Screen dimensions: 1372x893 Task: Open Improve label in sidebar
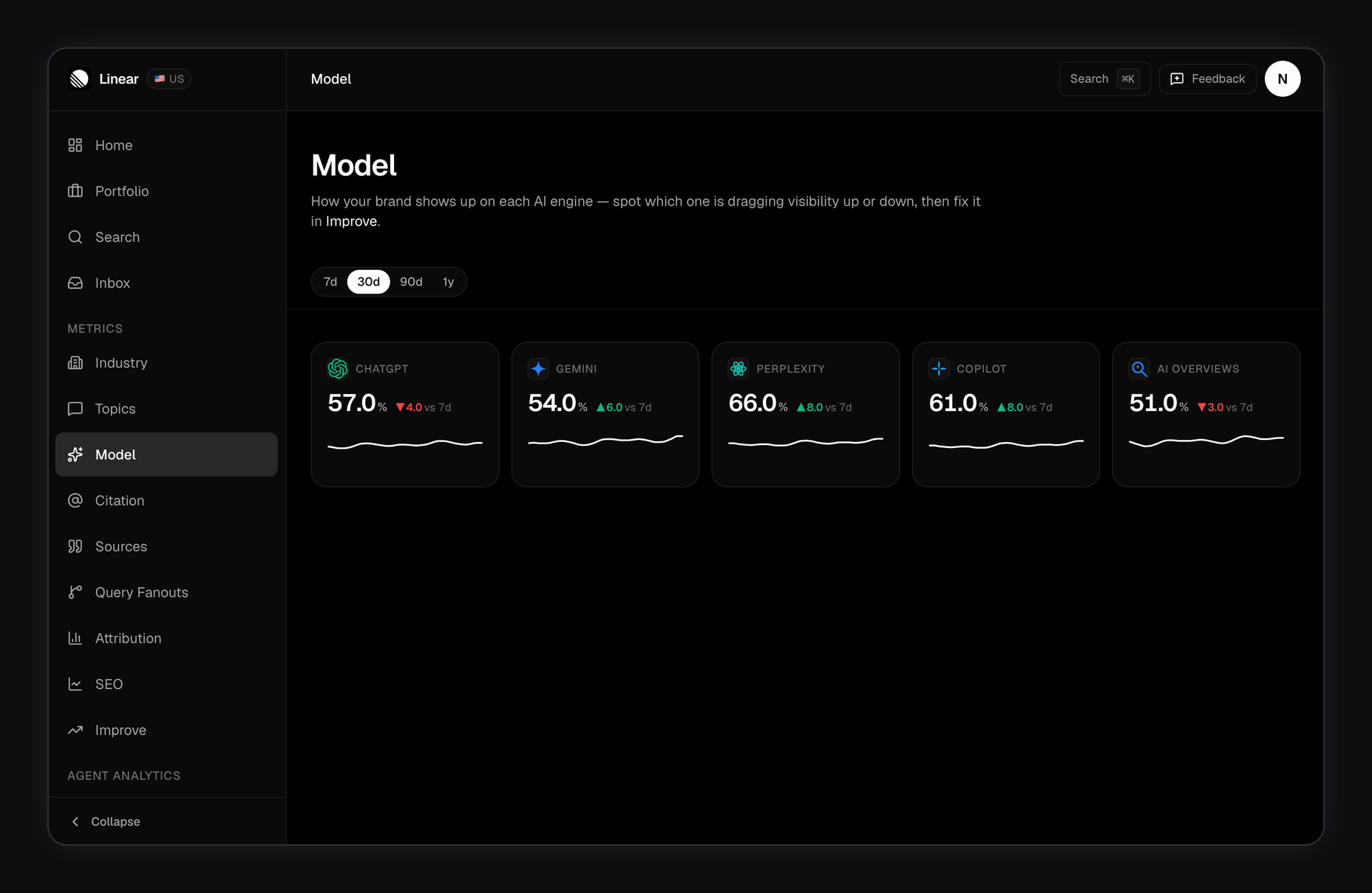tap(120, 730)
